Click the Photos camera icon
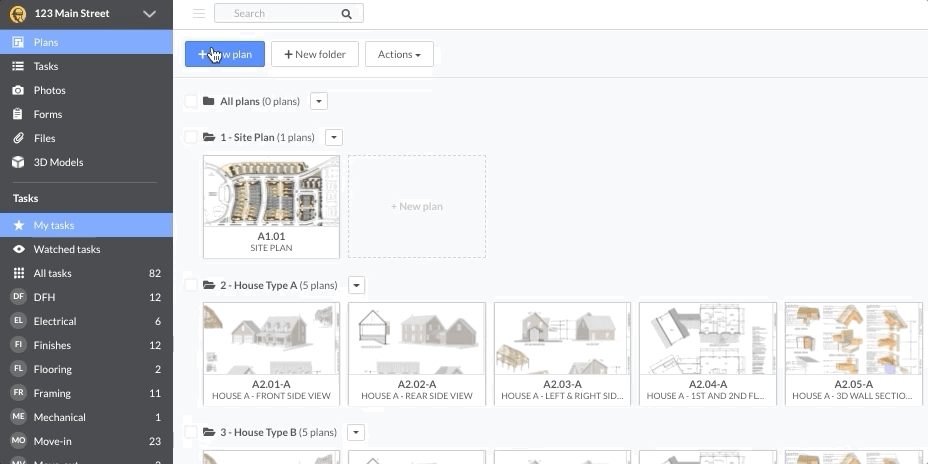928x464 pixels. [18, 90]
